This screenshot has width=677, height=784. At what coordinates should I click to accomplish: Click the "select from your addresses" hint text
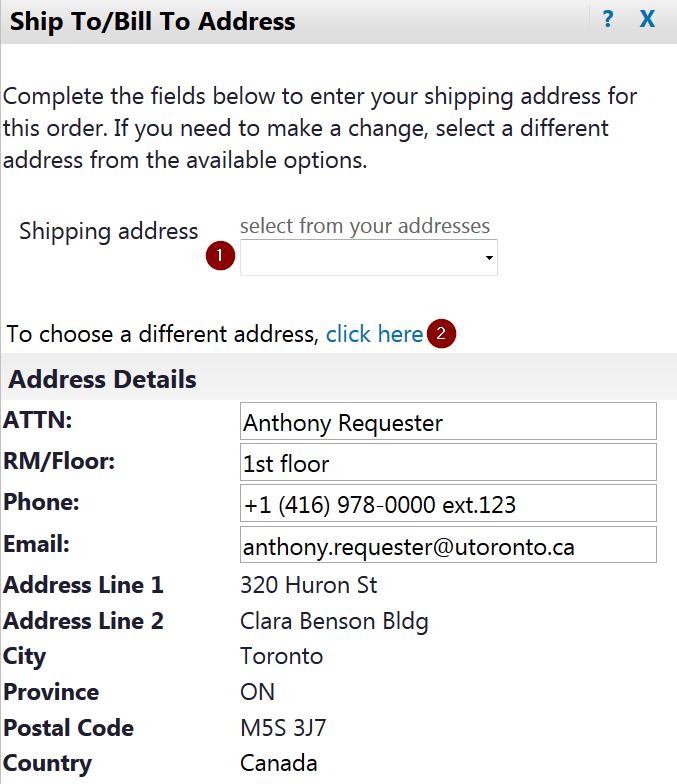click(365, 226)
